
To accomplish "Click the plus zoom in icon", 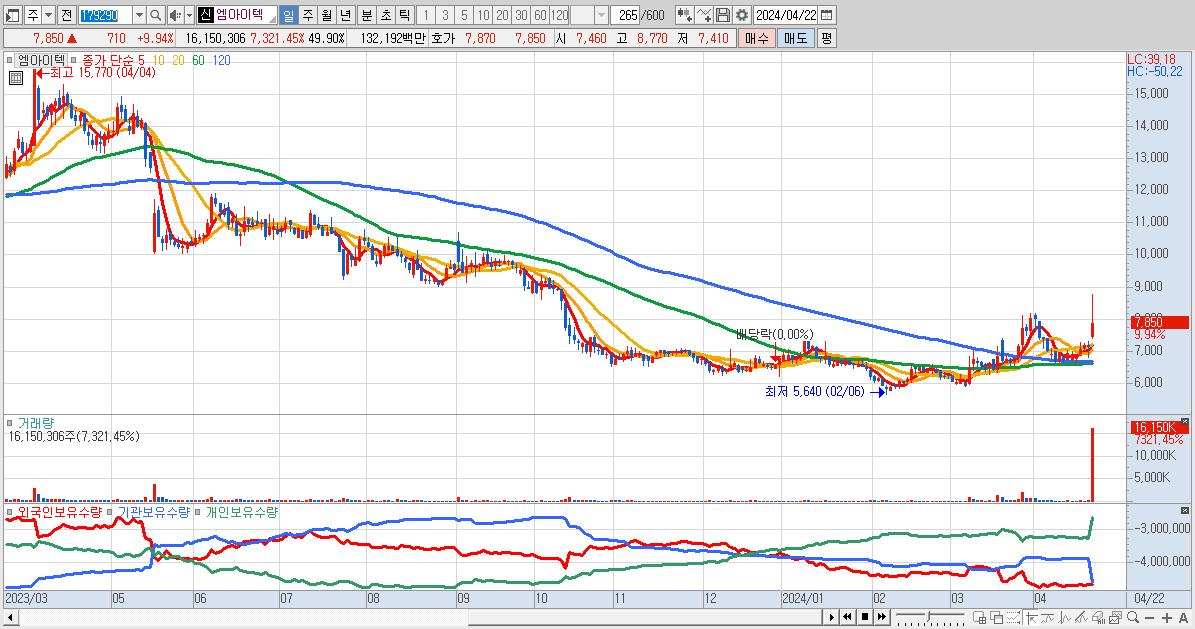I will [x=1167, y=618].
